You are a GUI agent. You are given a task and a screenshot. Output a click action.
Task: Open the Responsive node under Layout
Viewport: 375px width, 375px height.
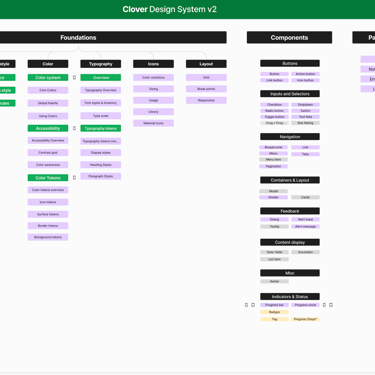click(x=206, y=100)
